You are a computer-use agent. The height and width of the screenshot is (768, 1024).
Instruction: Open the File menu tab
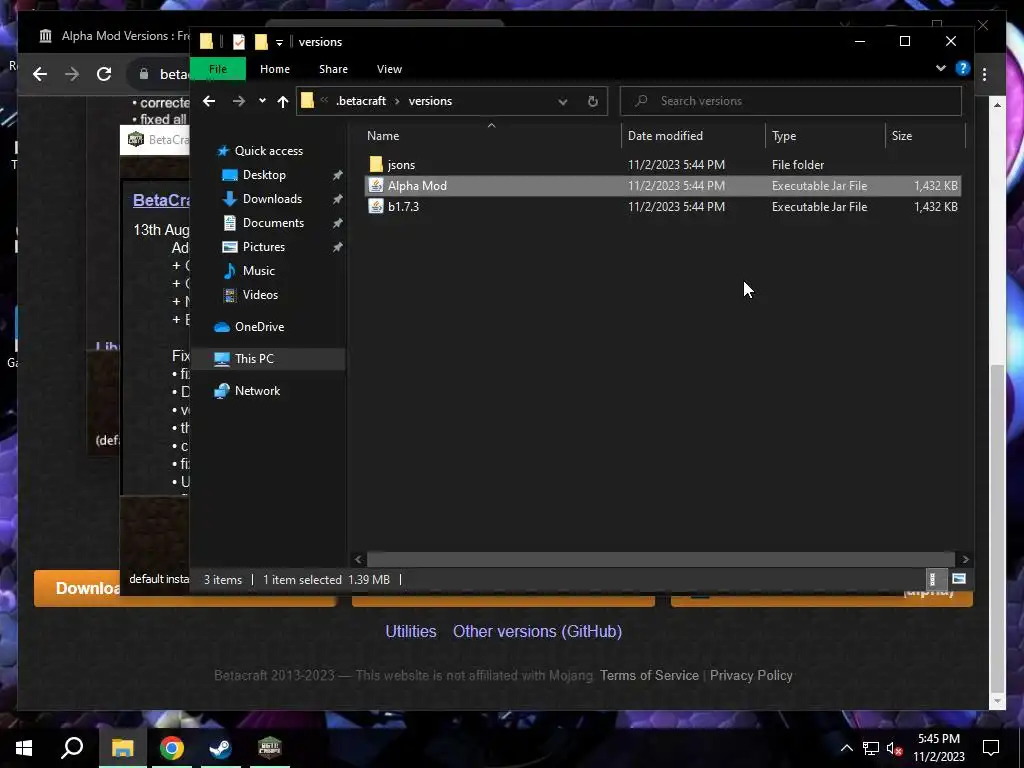218,69
